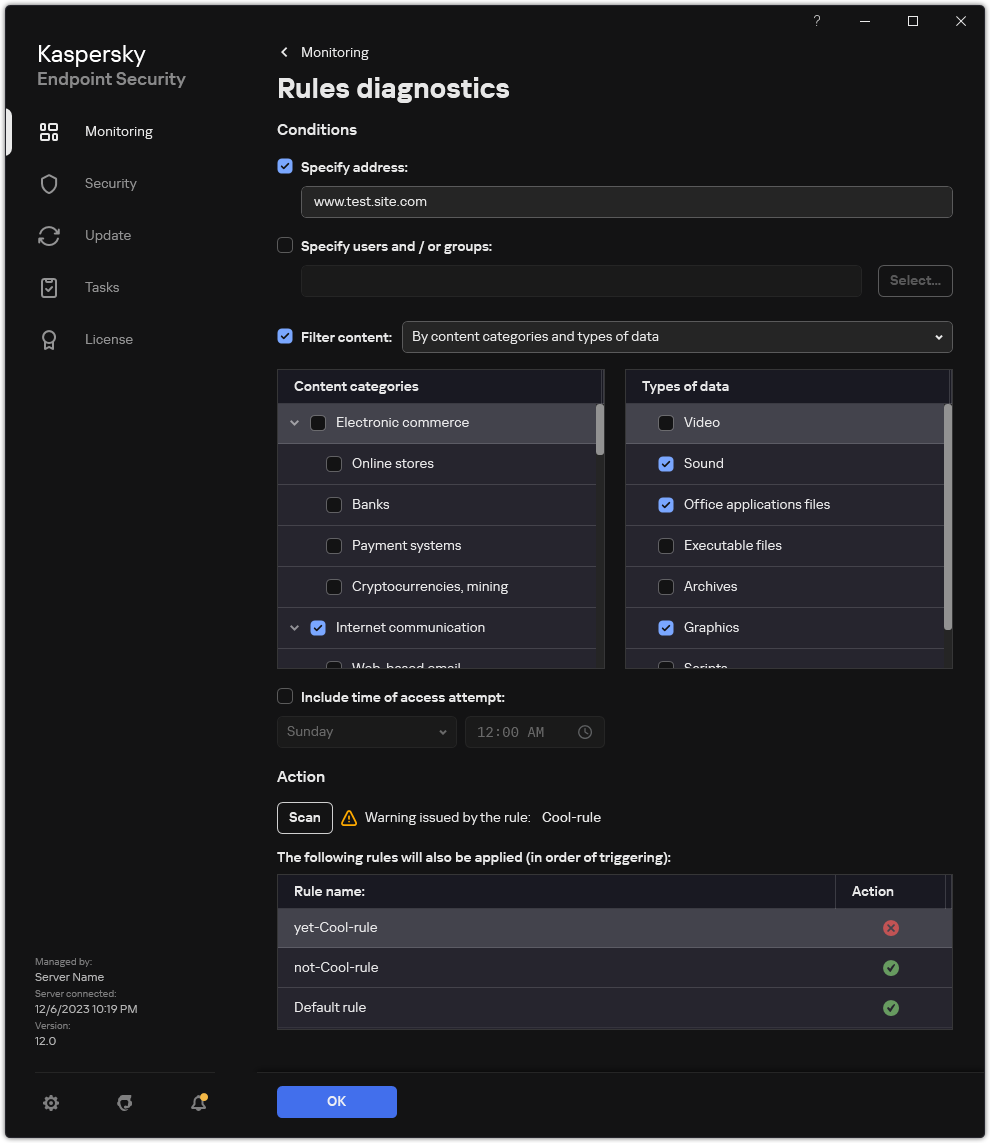The width and height of the screenshot is (990, 1143).
Task: Click the red blocked icon for yet-Cool-rule
Action: click(890, 928)
